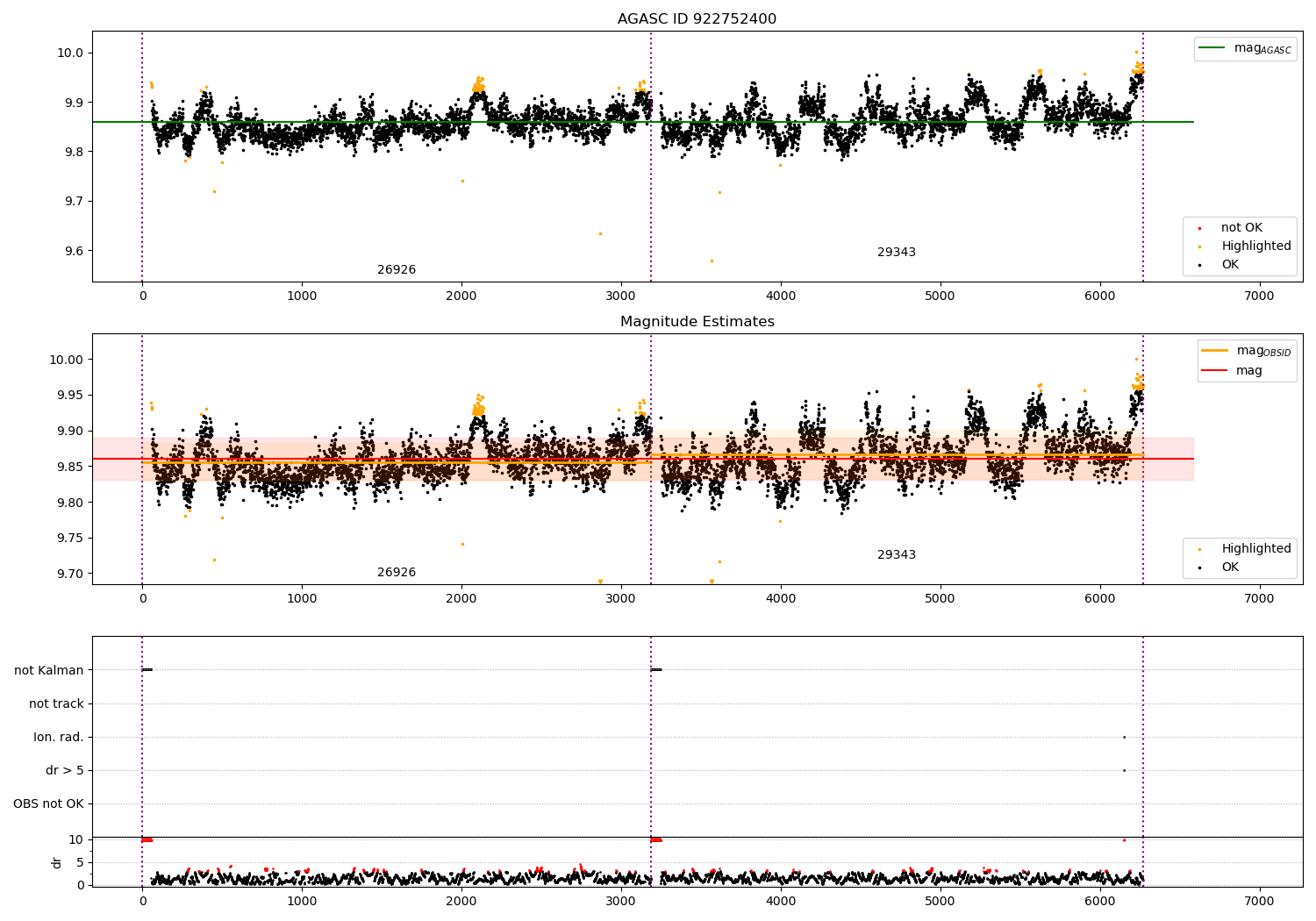Click y-tick 9.85 on Magnitude Estimates plot

tap(70, 467)
